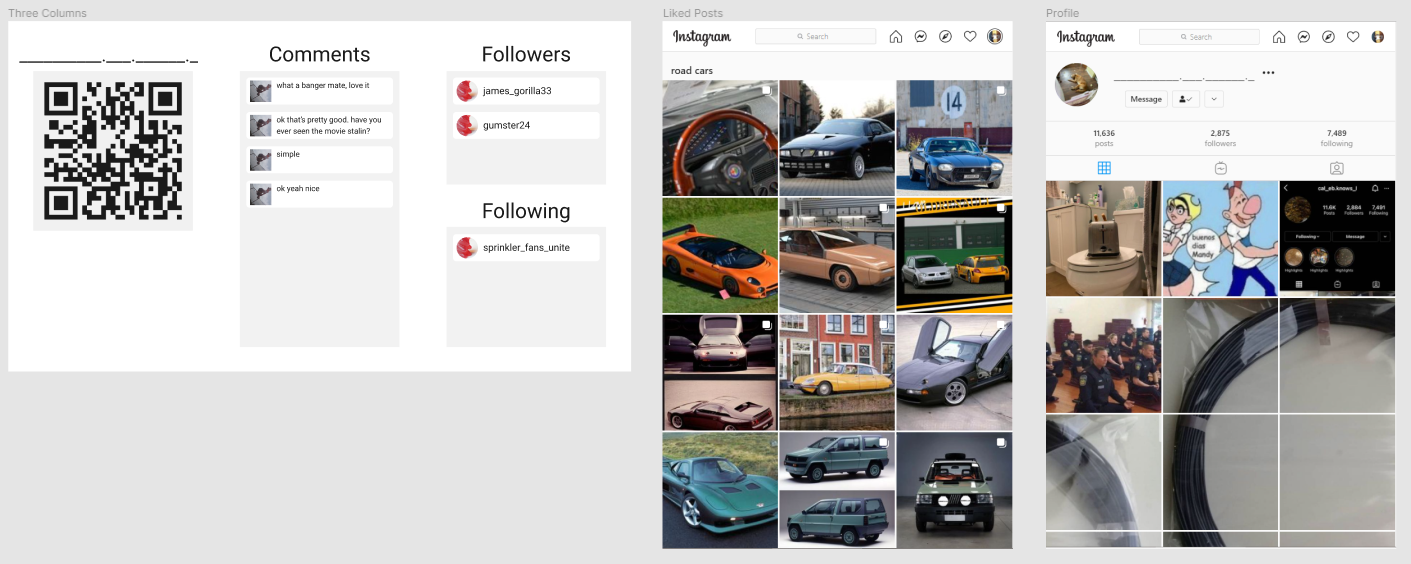This screenshot has height=564, width=1411.
Task: Click gumster24 avatar in Followers list
Action: [466, 125]
